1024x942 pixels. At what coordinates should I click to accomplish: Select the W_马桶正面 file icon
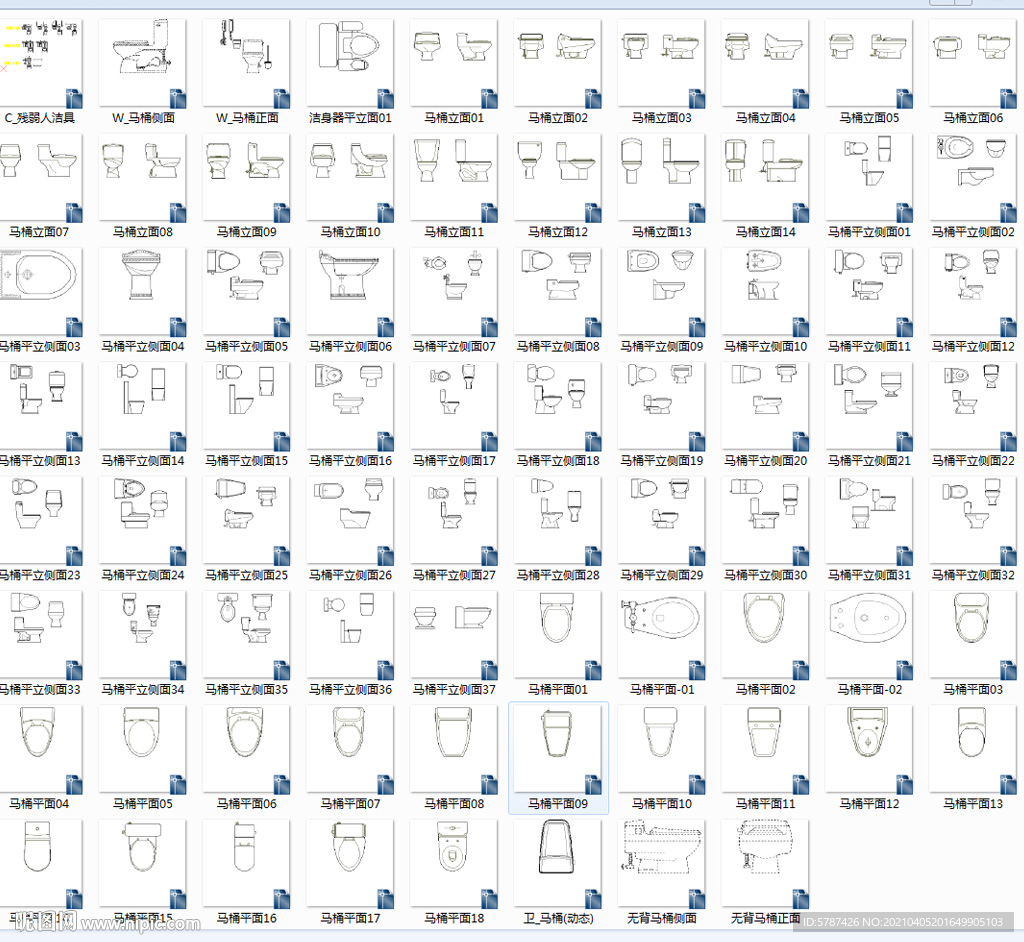[247, 63]
